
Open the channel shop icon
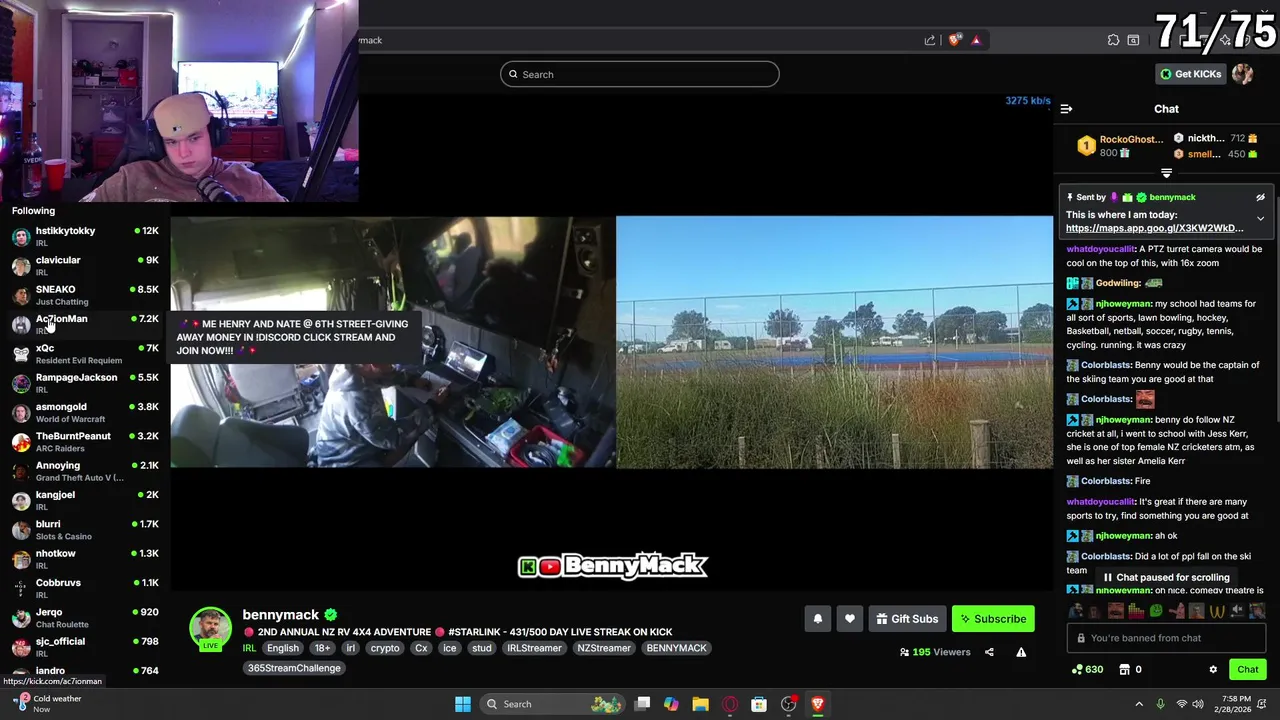tap(1124, 670)
